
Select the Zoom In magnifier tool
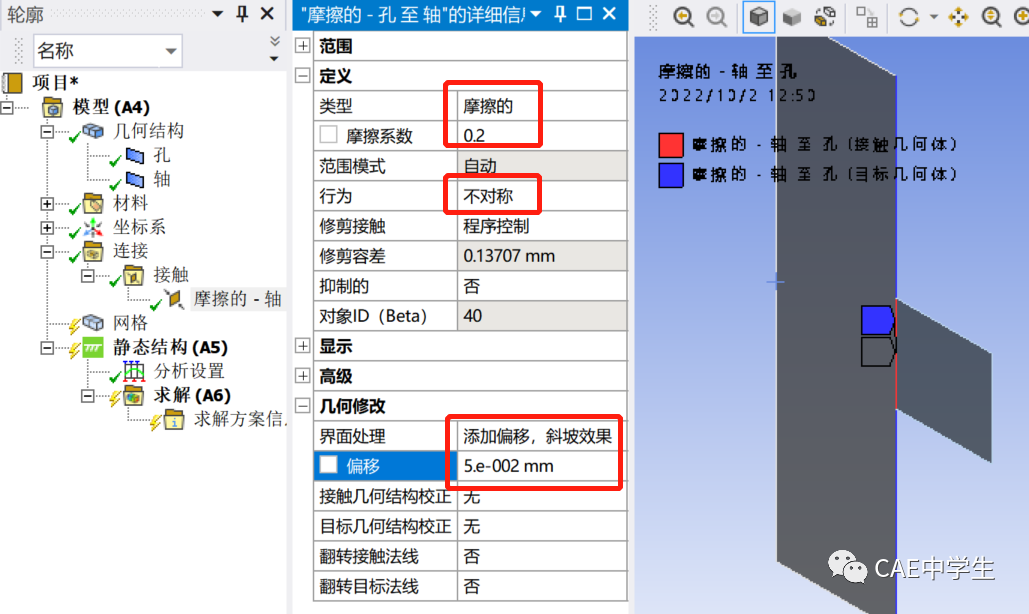[x=1023, y=14]
